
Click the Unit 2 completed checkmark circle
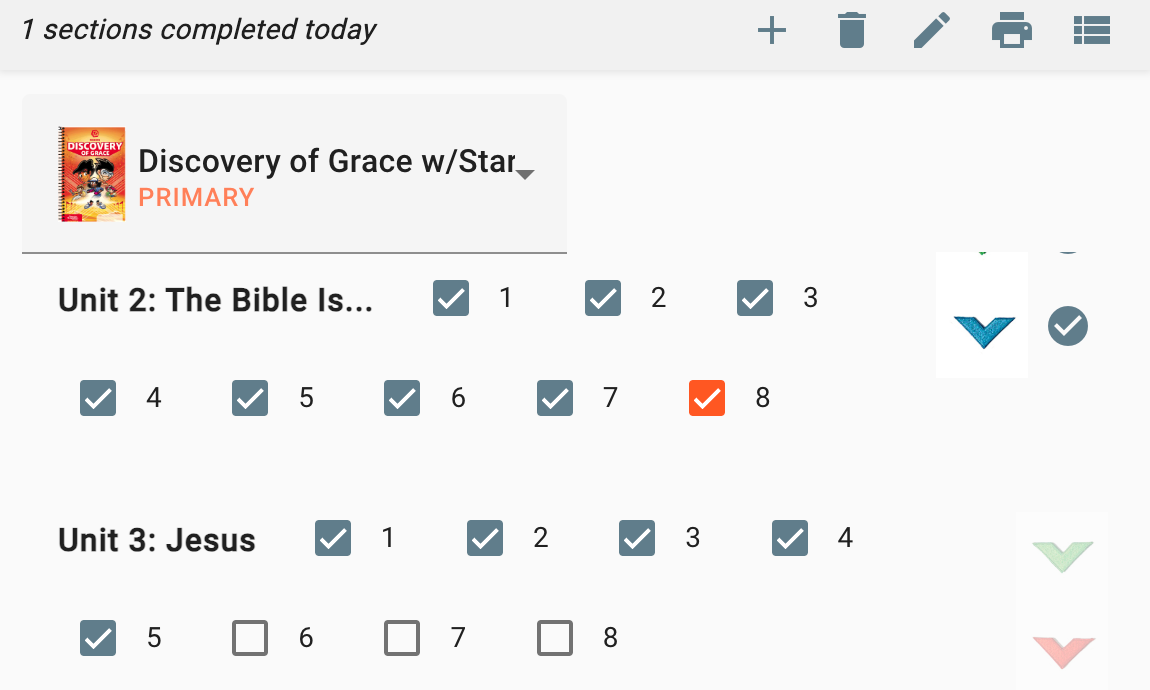coord(1068,326)
